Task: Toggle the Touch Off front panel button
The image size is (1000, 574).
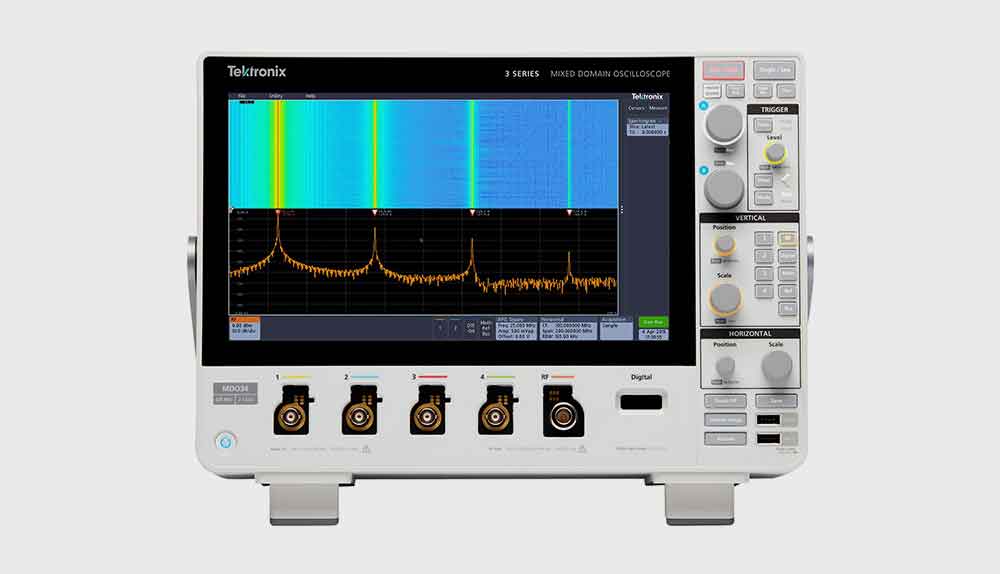Action: [725, 401]
